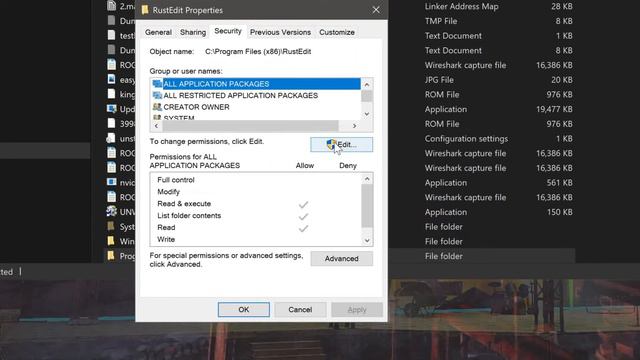The width and height of the screenshot is (640, 360).
Task: Select the Security tab
Action: tap(228, 31)
